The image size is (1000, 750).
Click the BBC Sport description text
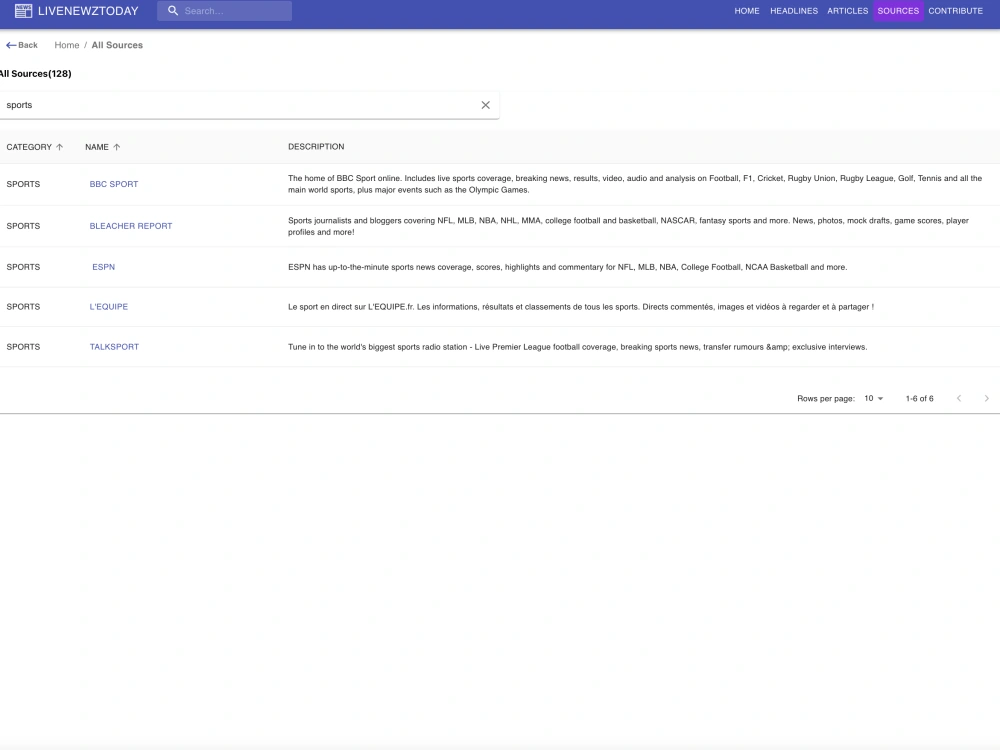coord(635,184)
